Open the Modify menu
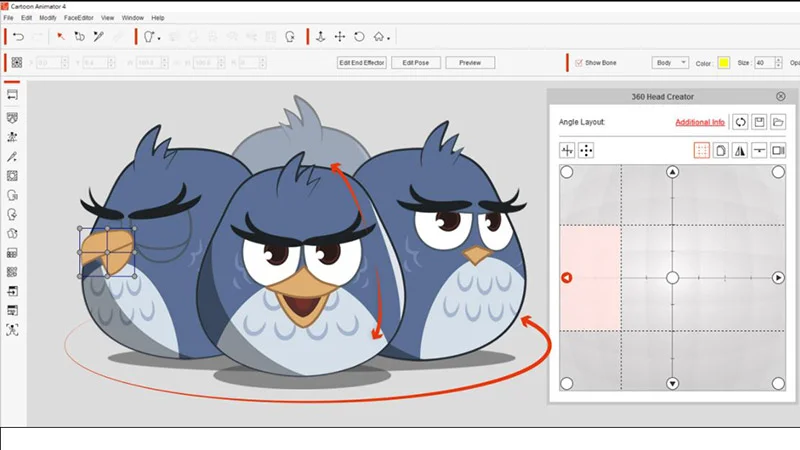The width and height of the screenshot is (800, 450). 48,18
